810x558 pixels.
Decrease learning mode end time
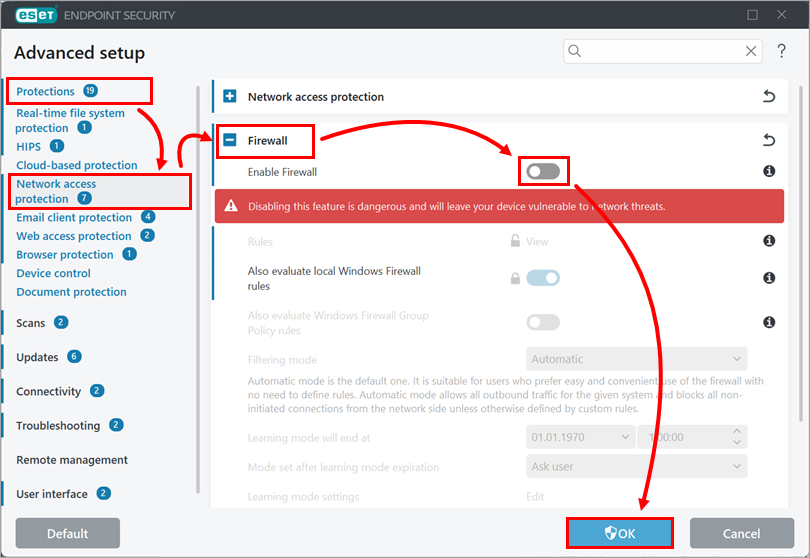pyautogui.click(x=737, y=443)
